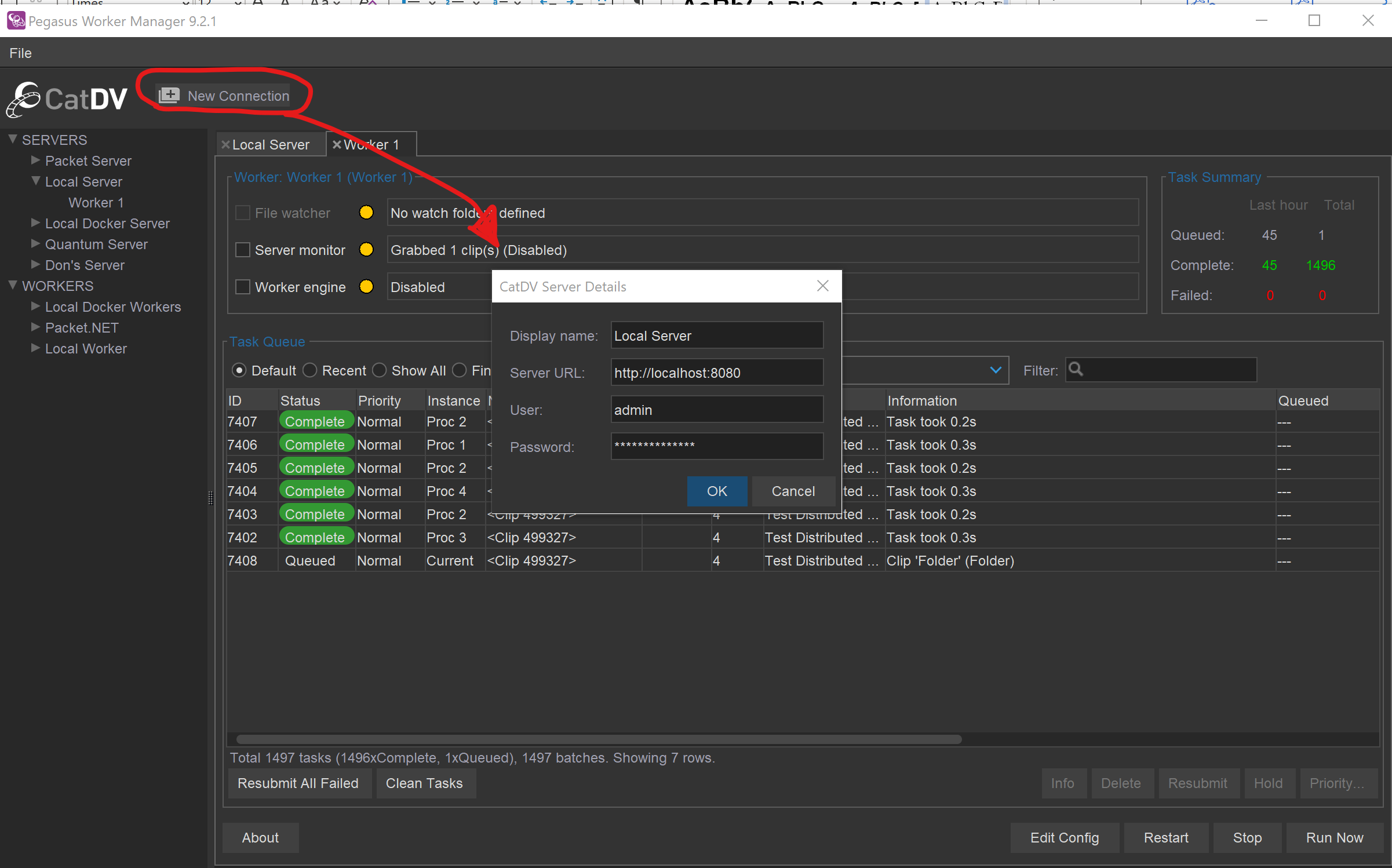This screenshot has width=1392, height=868.
Task: Switch to the Worker 1 tab
Action: (x=371, y=145)
